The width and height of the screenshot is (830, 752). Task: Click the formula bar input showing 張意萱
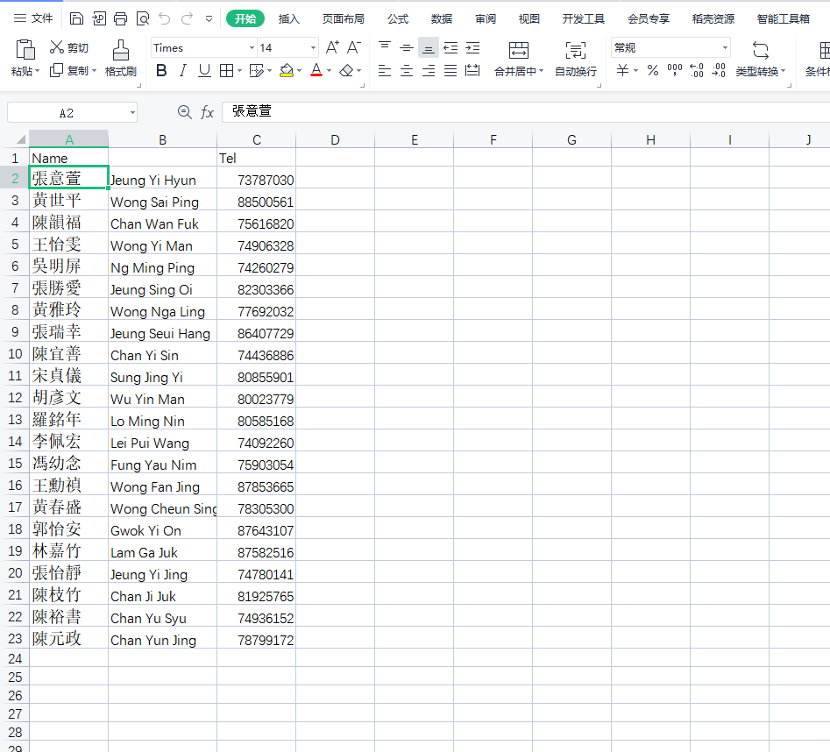(526, 112)
